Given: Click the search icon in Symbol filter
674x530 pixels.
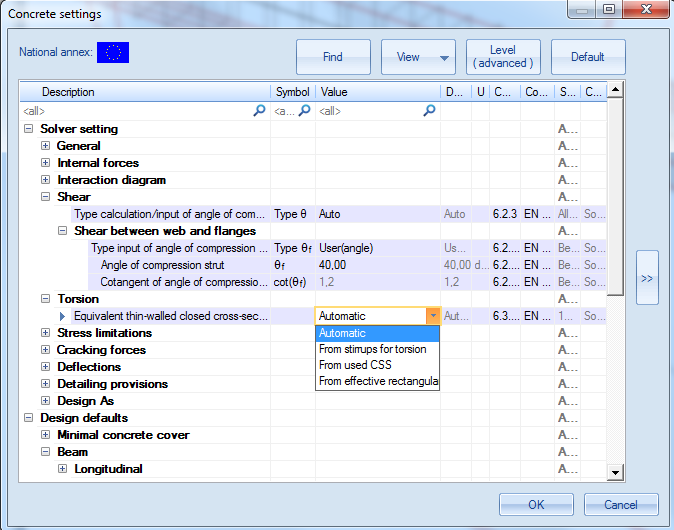Looking at the screenshot, I should click(x=304, y=111).
